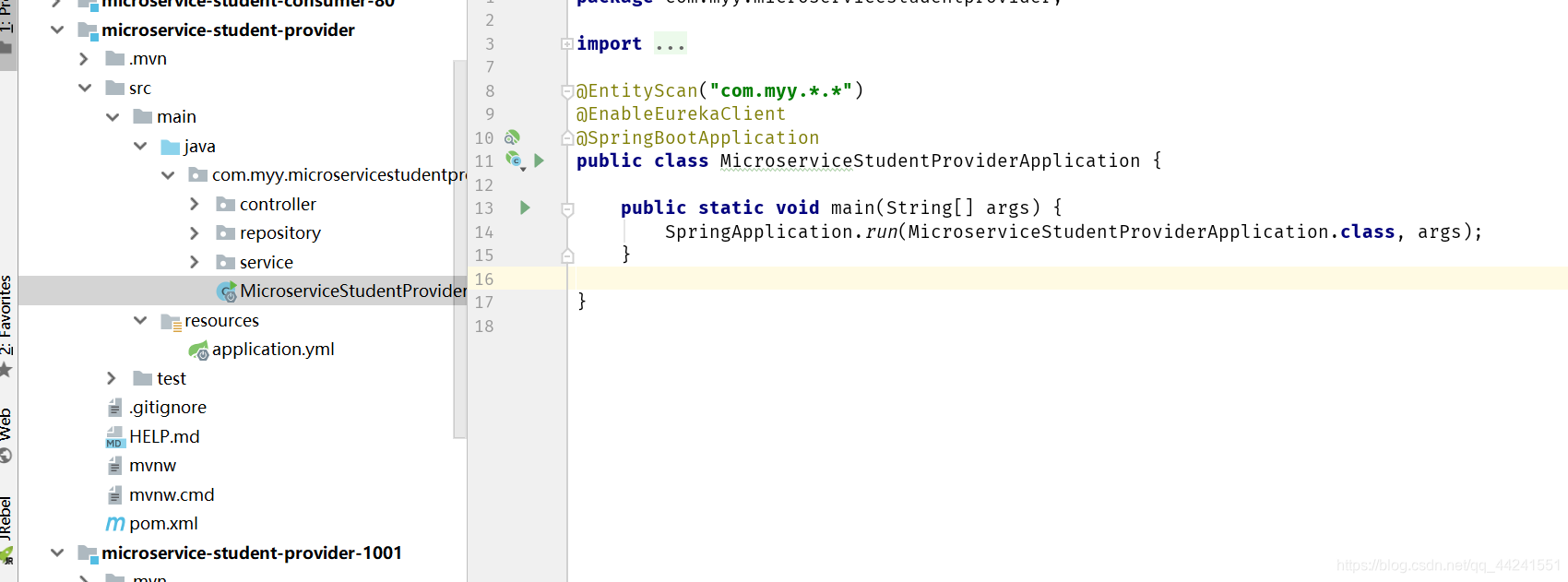Screen dimensions: 1568x582
Task: Click the "com.myy.*.*" string literal
Action: point(780,90)
